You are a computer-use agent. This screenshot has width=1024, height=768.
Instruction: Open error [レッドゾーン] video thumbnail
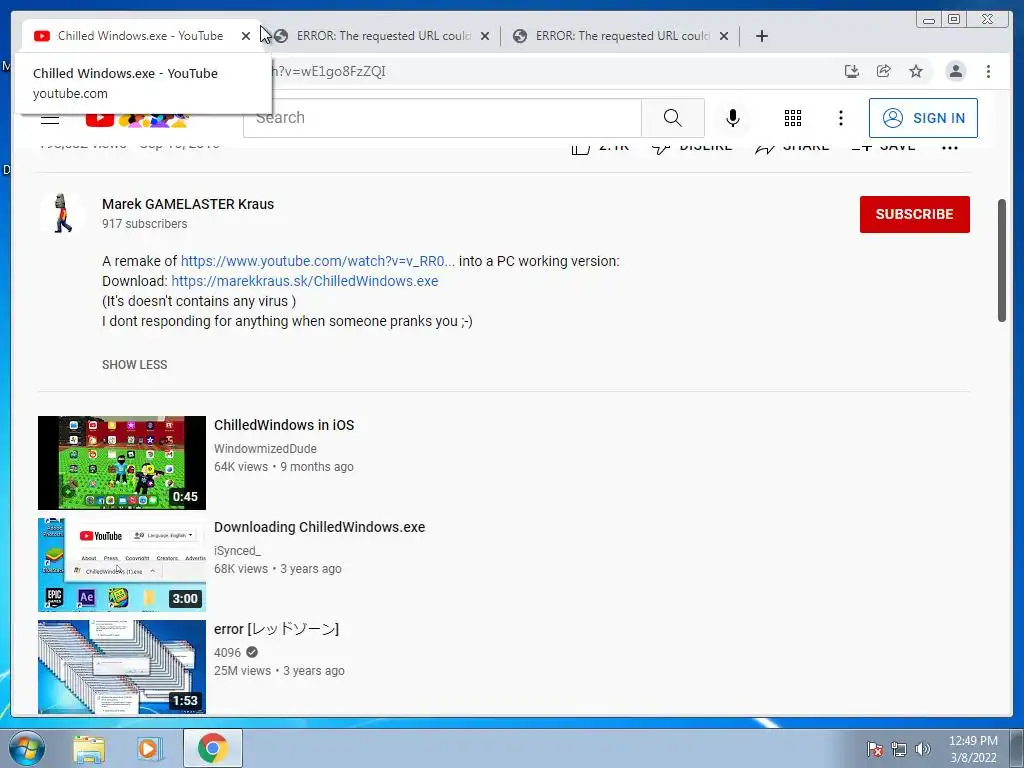[121, 667]
